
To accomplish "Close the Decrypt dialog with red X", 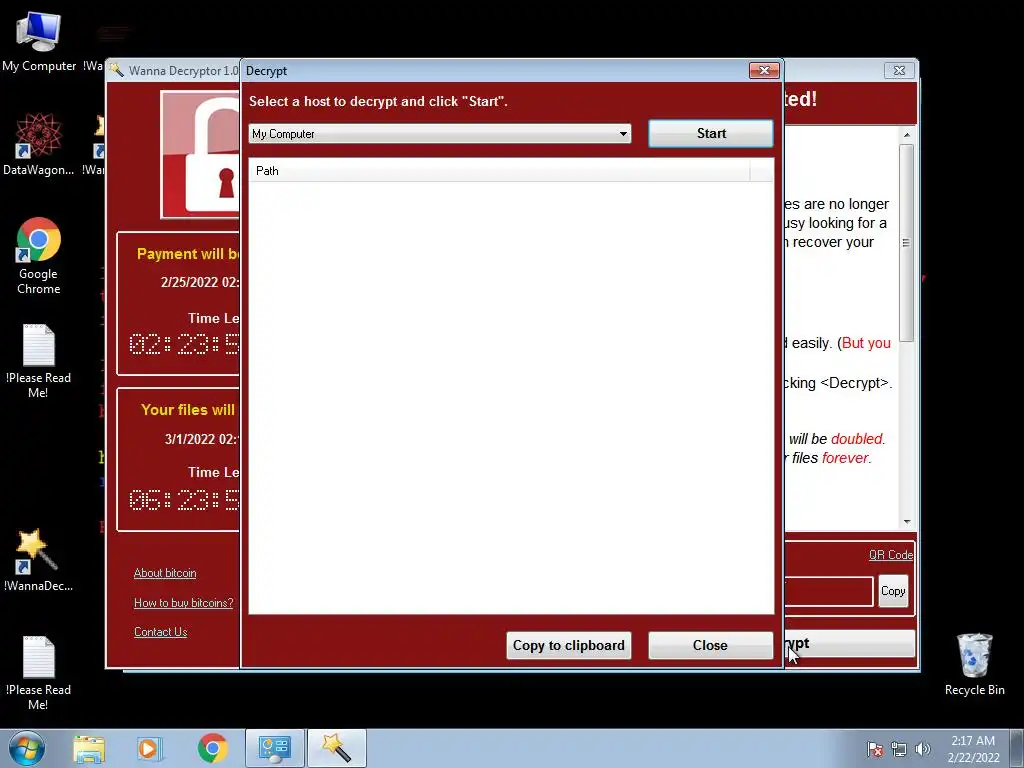I will pyautogui.click(x=764, y=71).
